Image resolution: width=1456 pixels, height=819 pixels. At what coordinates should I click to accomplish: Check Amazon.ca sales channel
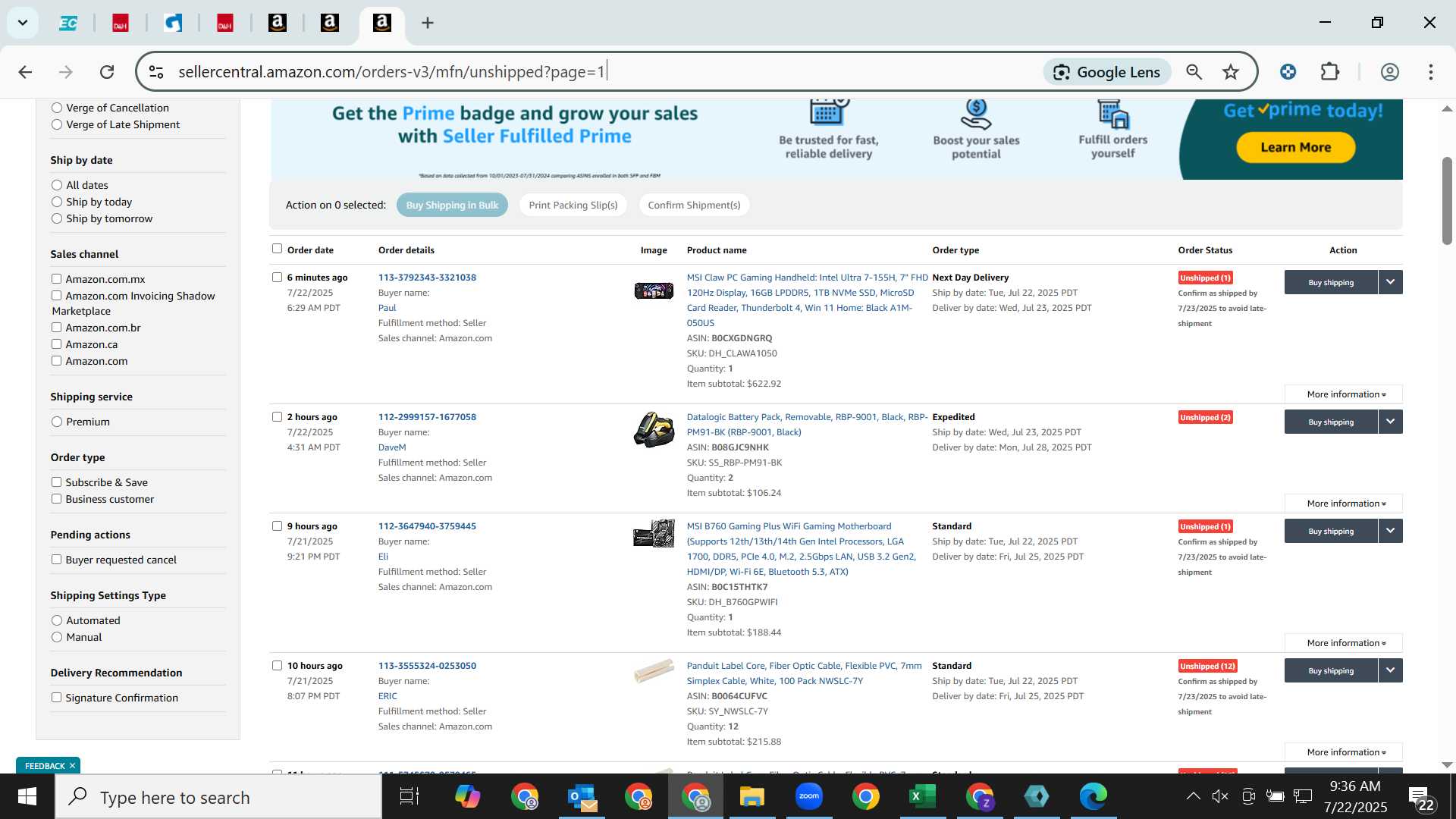(x=56, y=344)
